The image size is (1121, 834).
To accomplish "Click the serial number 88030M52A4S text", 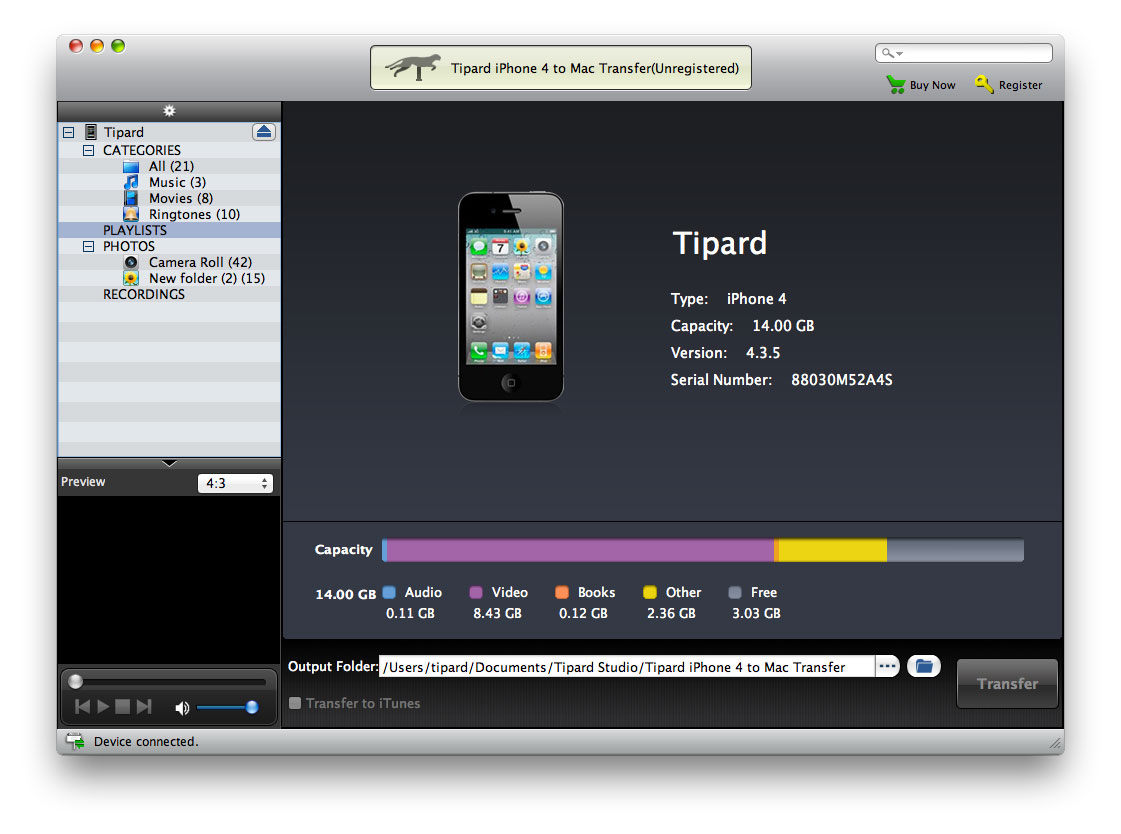I will 841,380.
